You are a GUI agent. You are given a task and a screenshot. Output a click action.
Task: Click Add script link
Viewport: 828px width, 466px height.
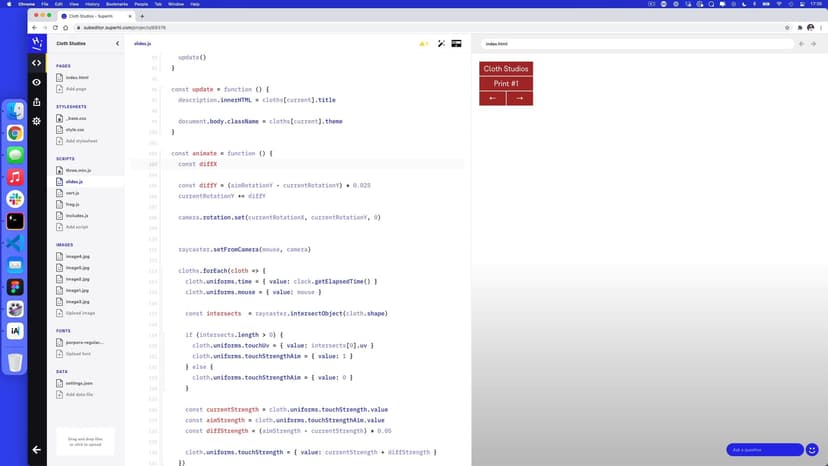76,227
